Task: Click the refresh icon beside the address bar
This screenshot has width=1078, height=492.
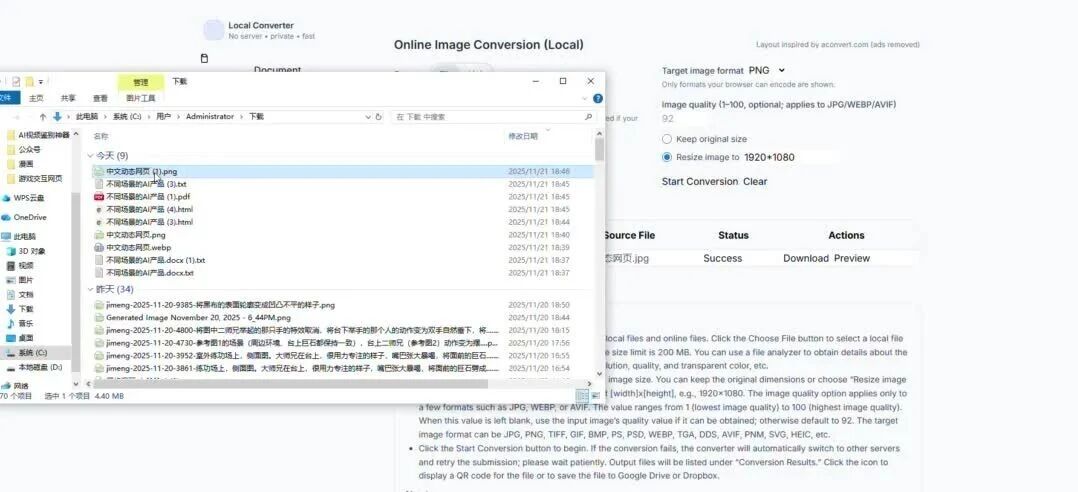Action: click(x=378, y=117)
